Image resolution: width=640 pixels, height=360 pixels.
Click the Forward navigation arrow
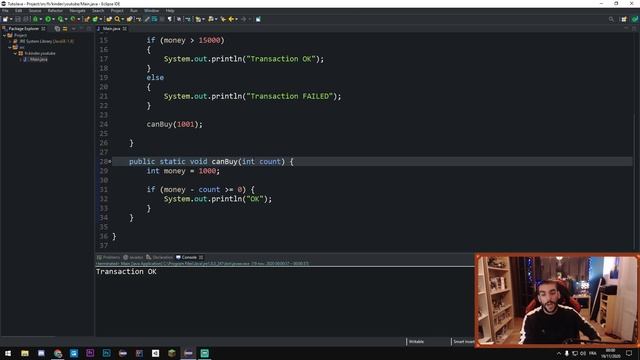244,19
